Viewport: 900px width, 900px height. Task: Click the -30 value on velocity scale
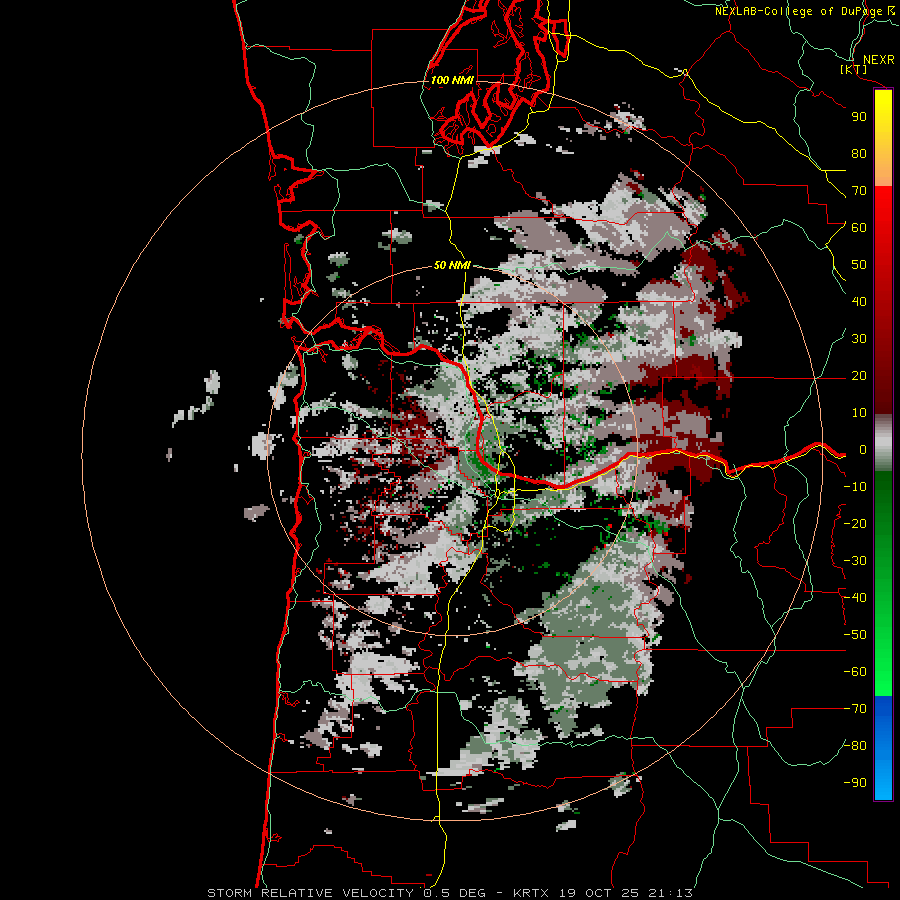click(855, 561)
